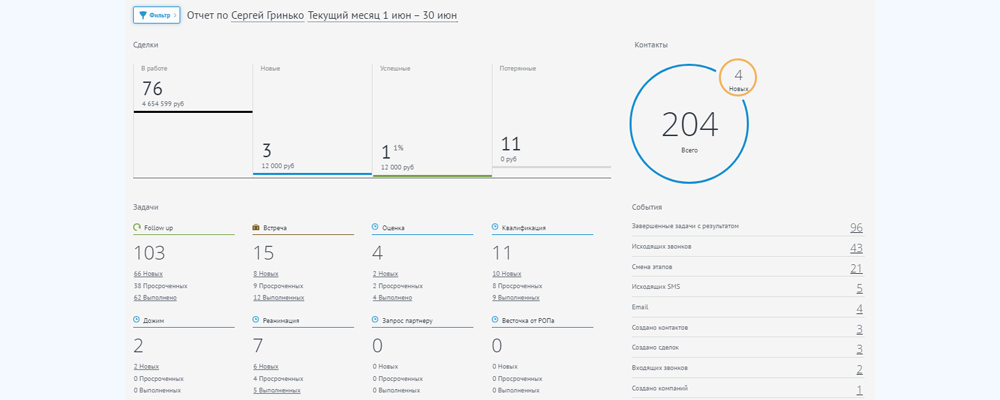1000x400 pixels.
Task: Open the Сергей Гринько user selector
Action: [267, 17]
